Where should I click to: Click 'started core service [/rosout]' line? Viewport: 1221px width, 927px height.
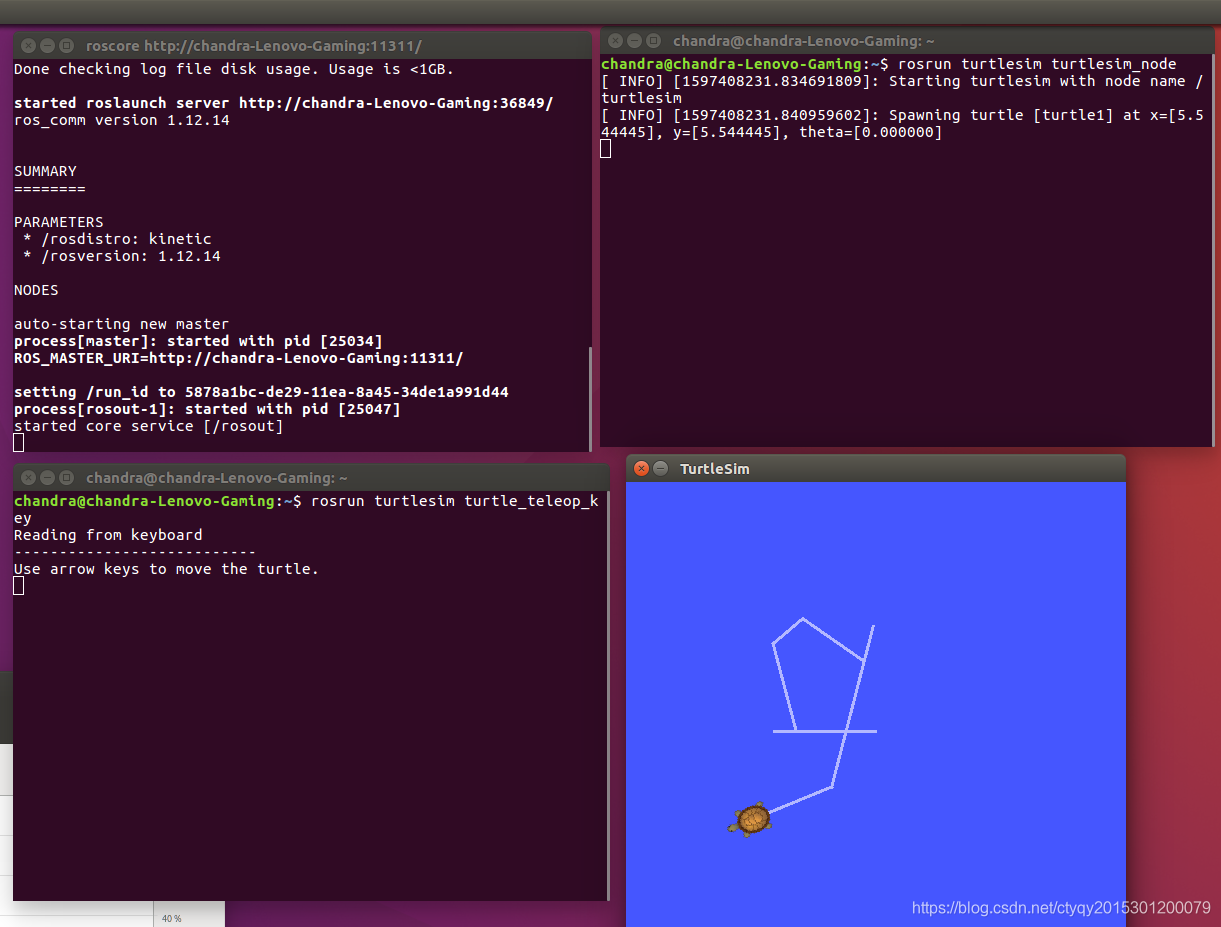tap(148, 426)
